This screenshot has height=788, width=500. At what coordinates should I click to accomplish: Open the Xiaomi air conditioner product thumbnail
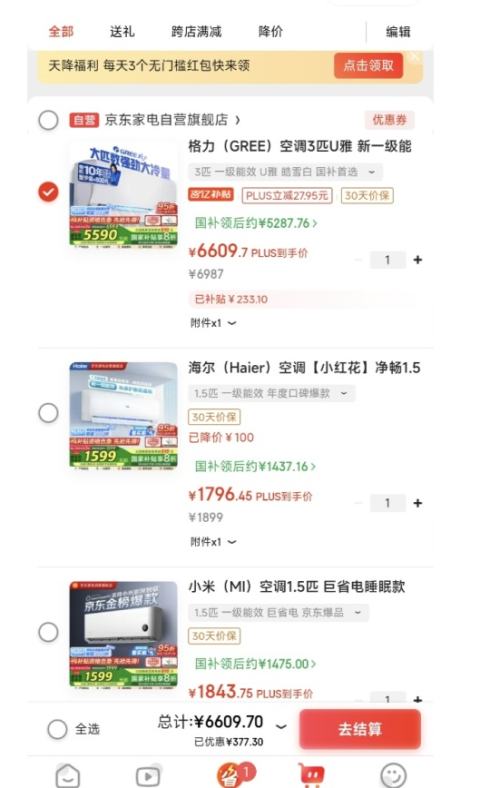(124, 634)
